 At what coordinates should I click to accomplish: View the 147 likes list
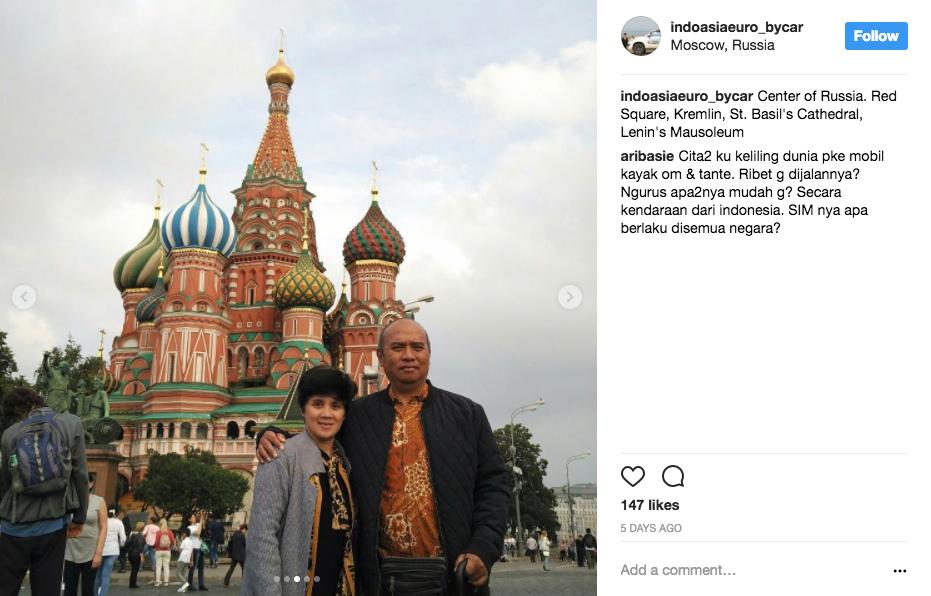tap(650, 505)
